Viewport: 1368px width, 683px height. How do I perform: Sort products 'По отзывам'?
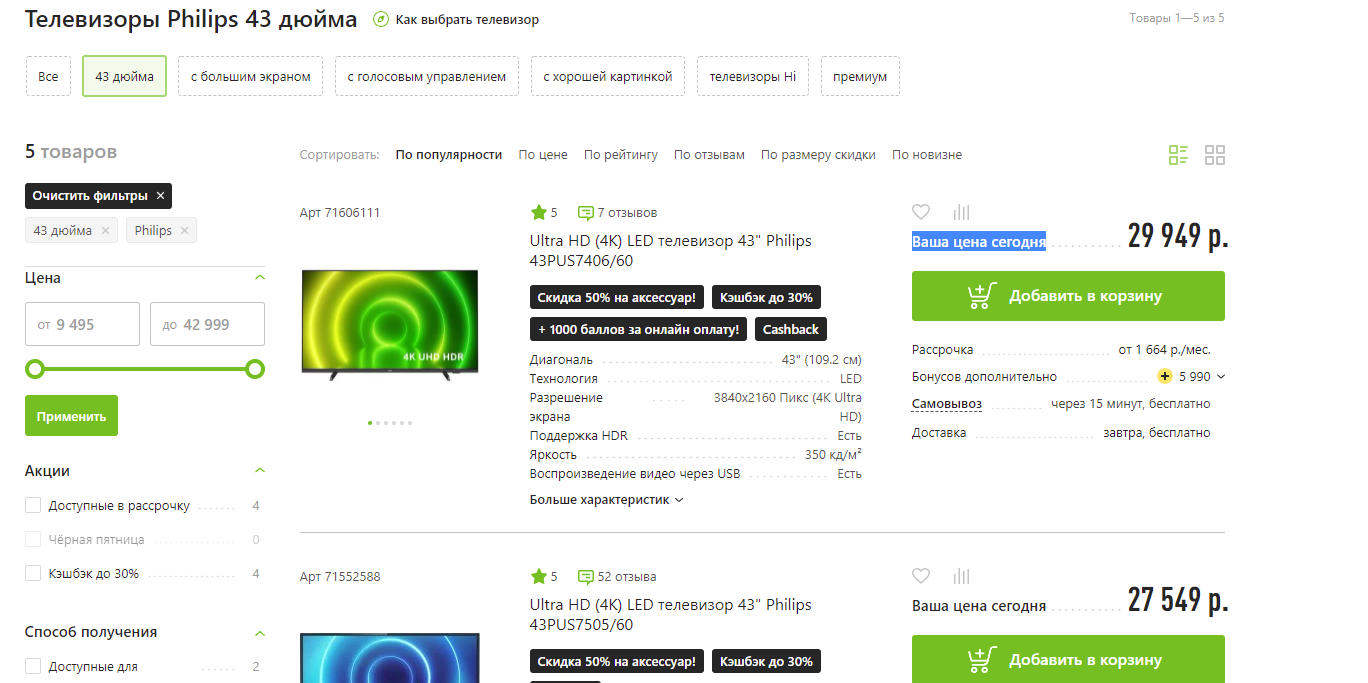coord(709,155)
